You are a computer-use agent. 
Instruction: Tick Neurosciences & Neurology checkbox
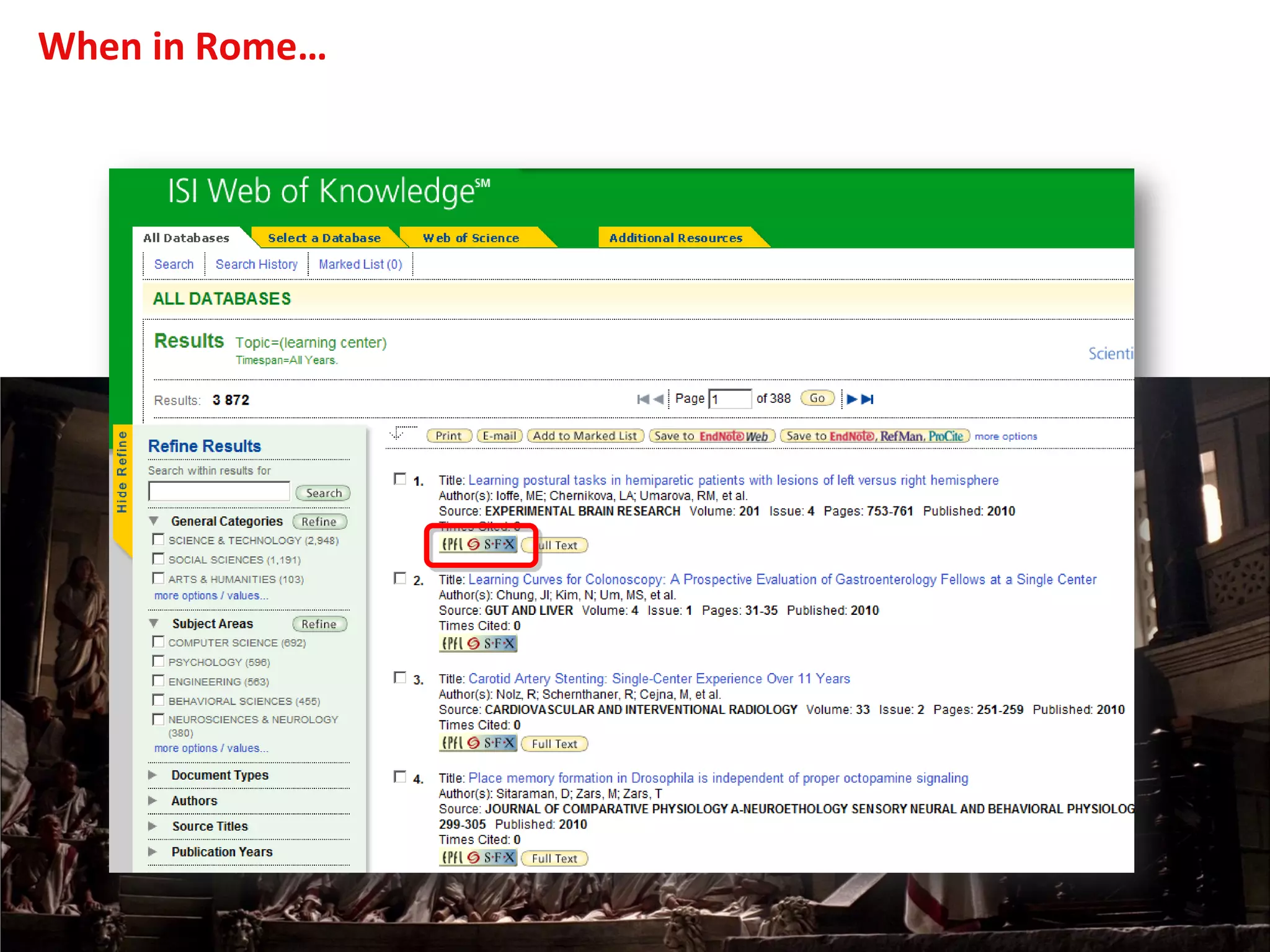point(158,719)
